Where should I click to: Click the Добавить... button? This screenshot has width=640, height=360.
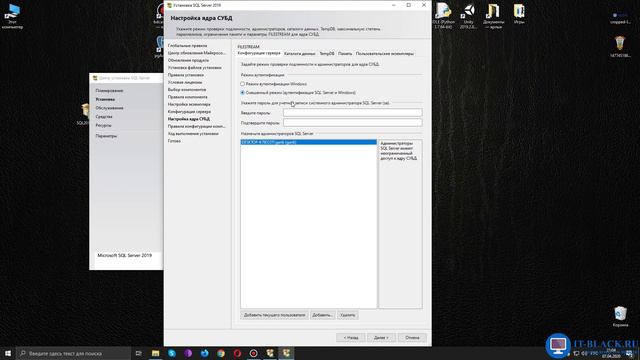[x=322, y=315]
